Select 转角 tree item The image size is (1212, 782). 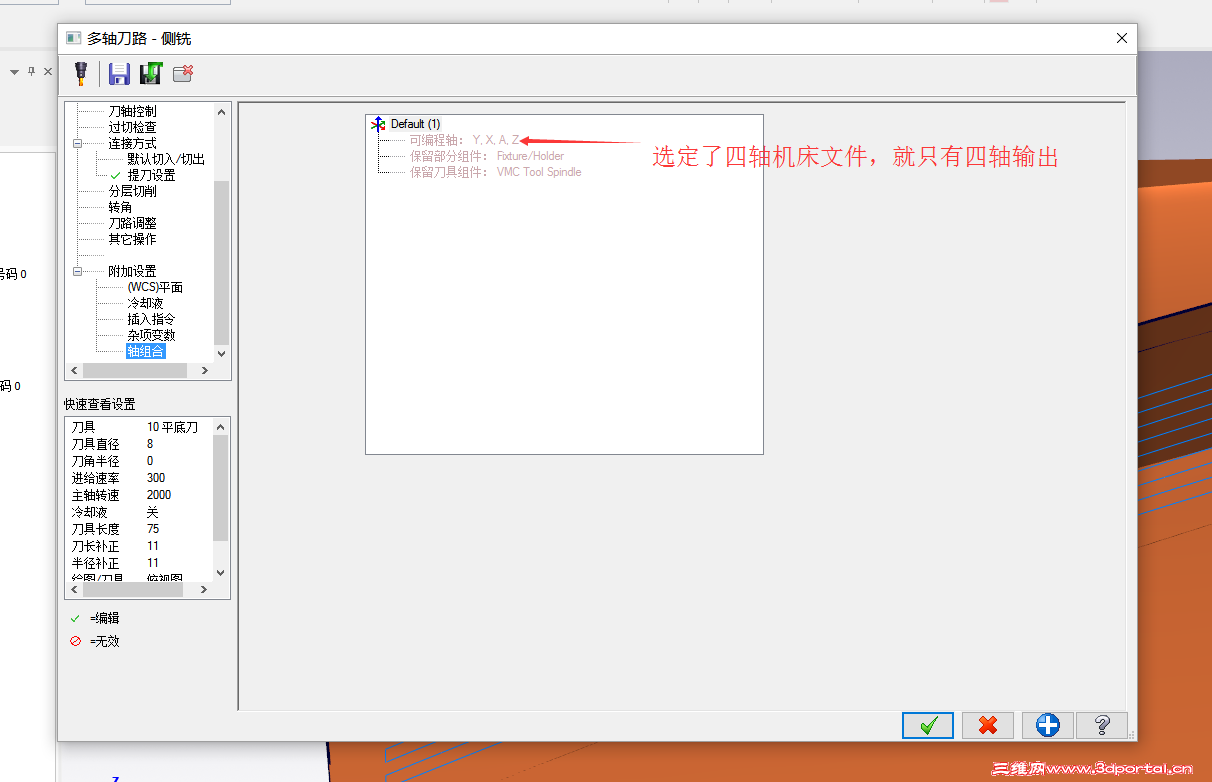[x=120, y=207]
